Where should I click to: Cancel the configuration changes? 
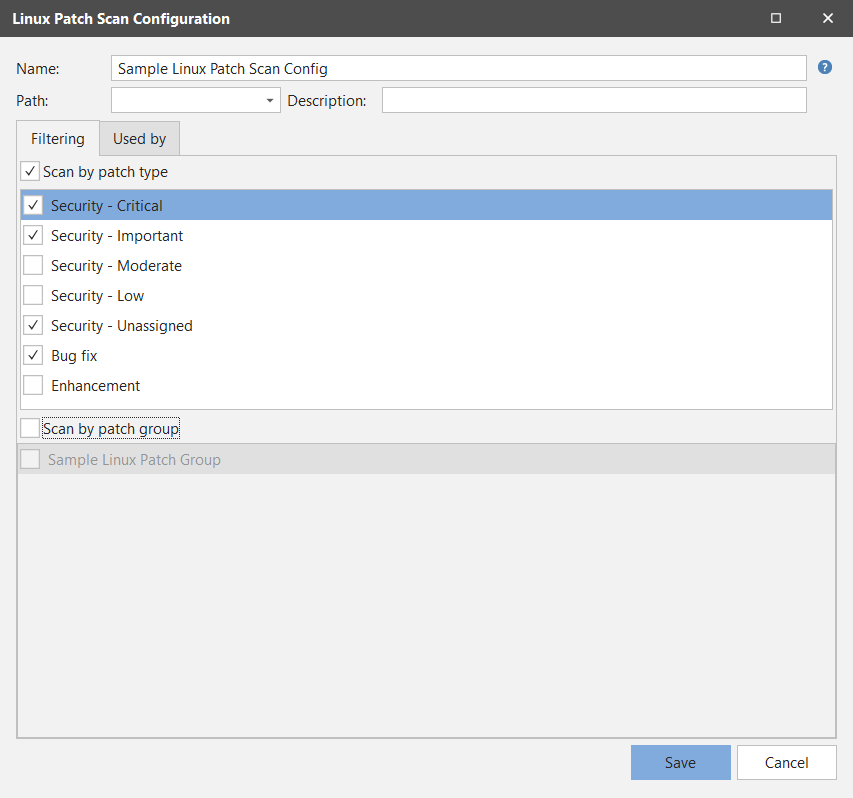tap(786, 762)
